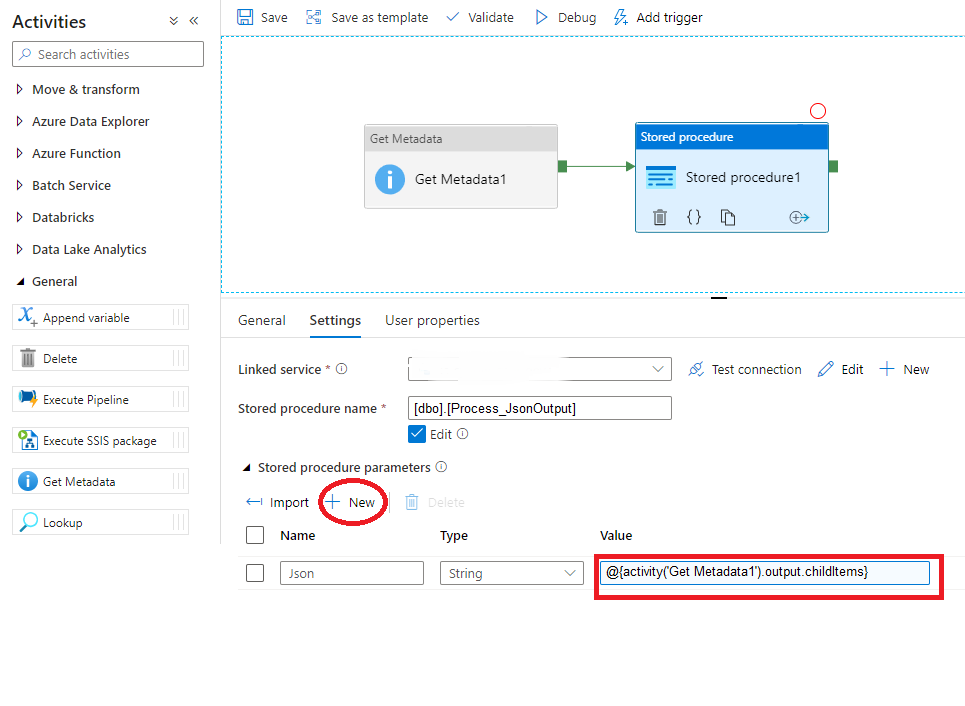Click the Test connection plug icon
Viewport: 965px width, 706px height.
pyautogui.click(x=696, y=369)
